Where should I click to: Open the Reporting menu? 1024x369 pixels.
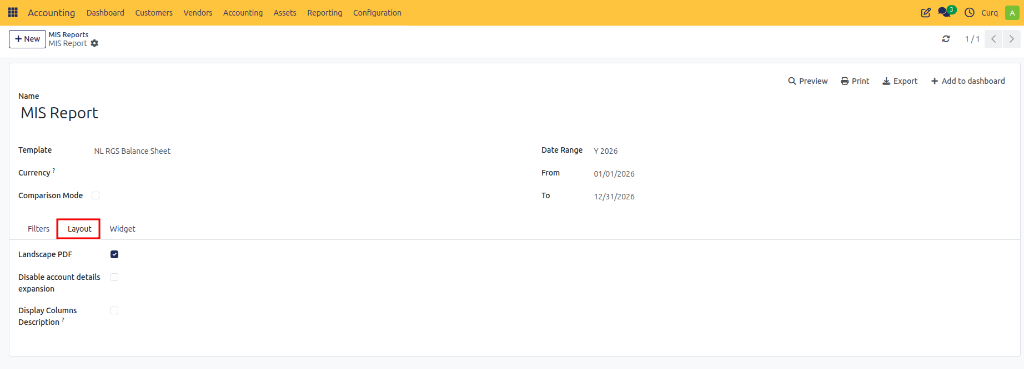(325, 12)
